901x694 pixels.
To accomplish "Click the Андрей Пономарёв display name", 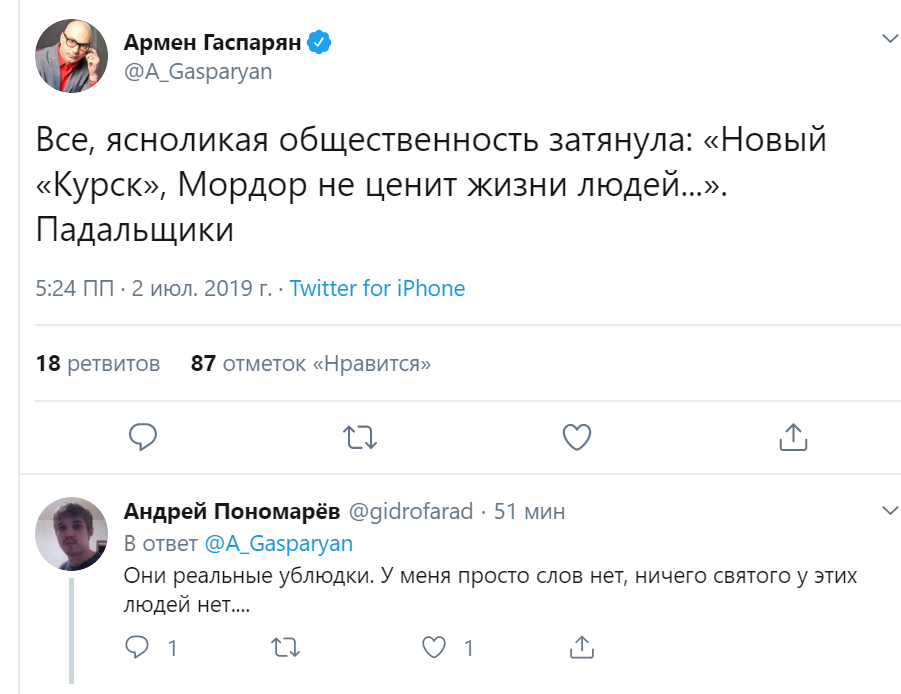I will [230, 511].
